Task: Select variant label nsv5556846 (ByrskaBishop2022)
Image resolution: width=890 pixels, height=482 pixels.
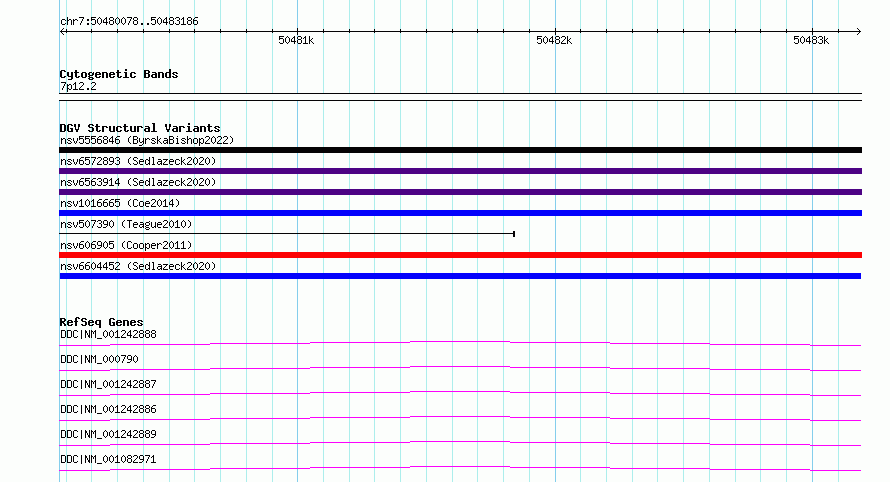Action: click(x=147, y=140)
